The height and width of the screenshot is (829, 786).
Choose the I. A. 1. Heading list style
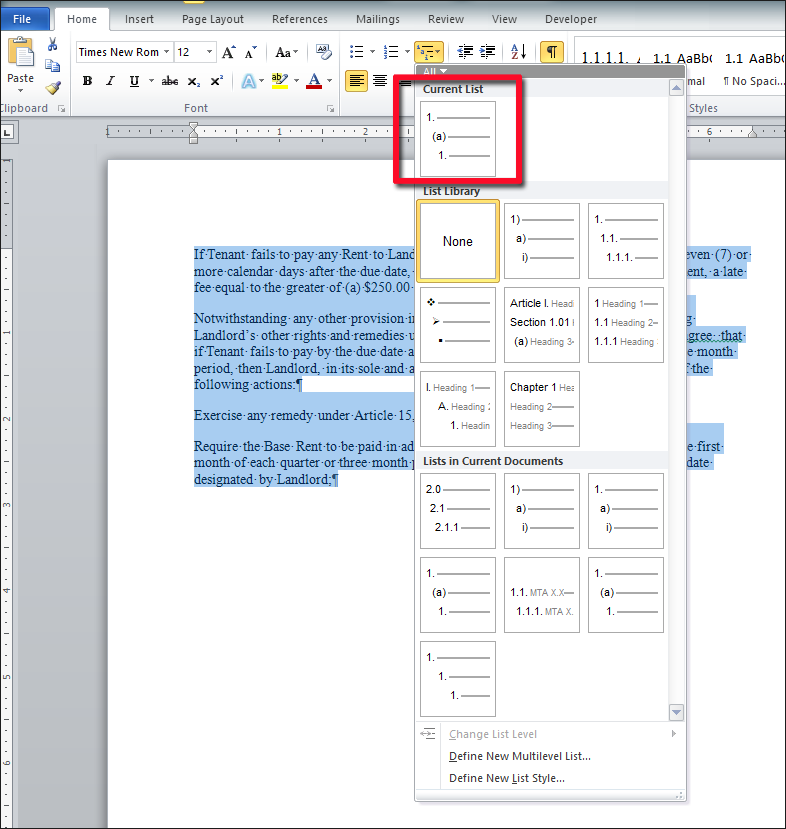pos(458,409)
